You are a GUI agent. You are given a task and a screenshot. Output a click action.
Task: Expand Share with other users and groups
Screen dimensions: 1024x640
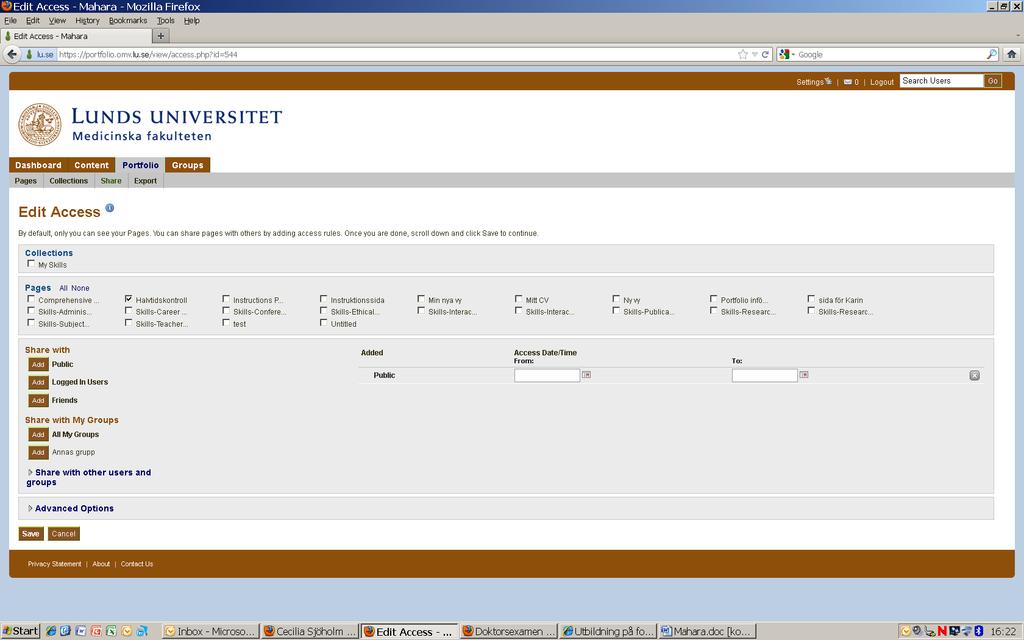point(88,477)
